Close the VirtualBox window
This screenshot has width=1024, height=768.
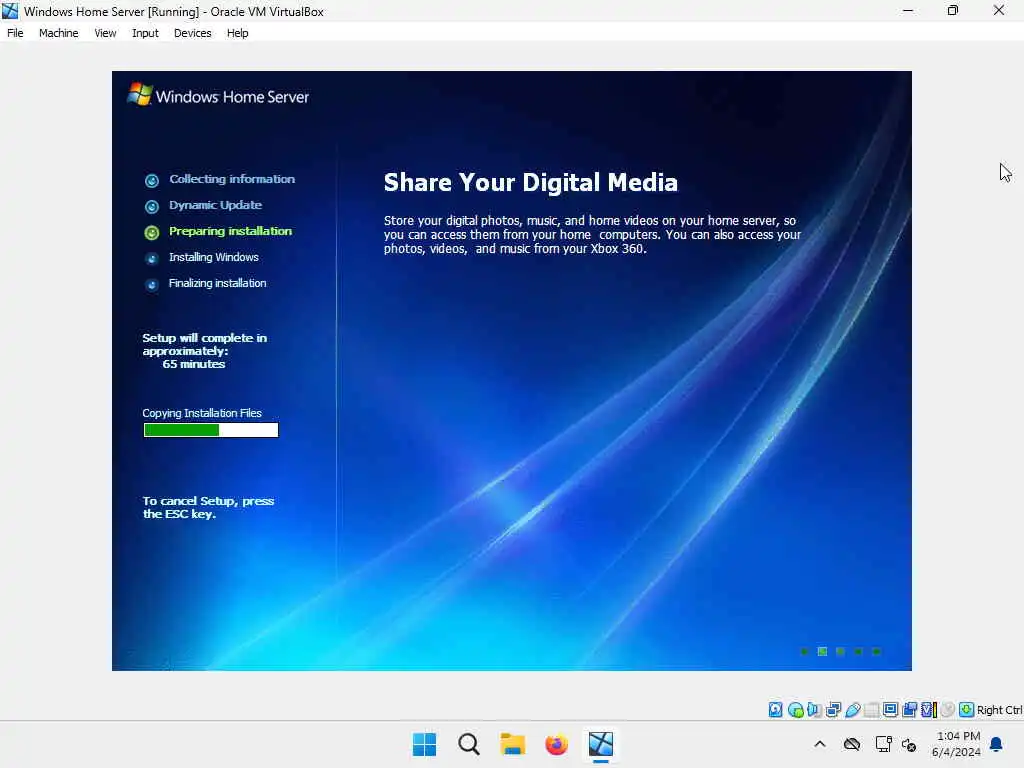(999, 10)
